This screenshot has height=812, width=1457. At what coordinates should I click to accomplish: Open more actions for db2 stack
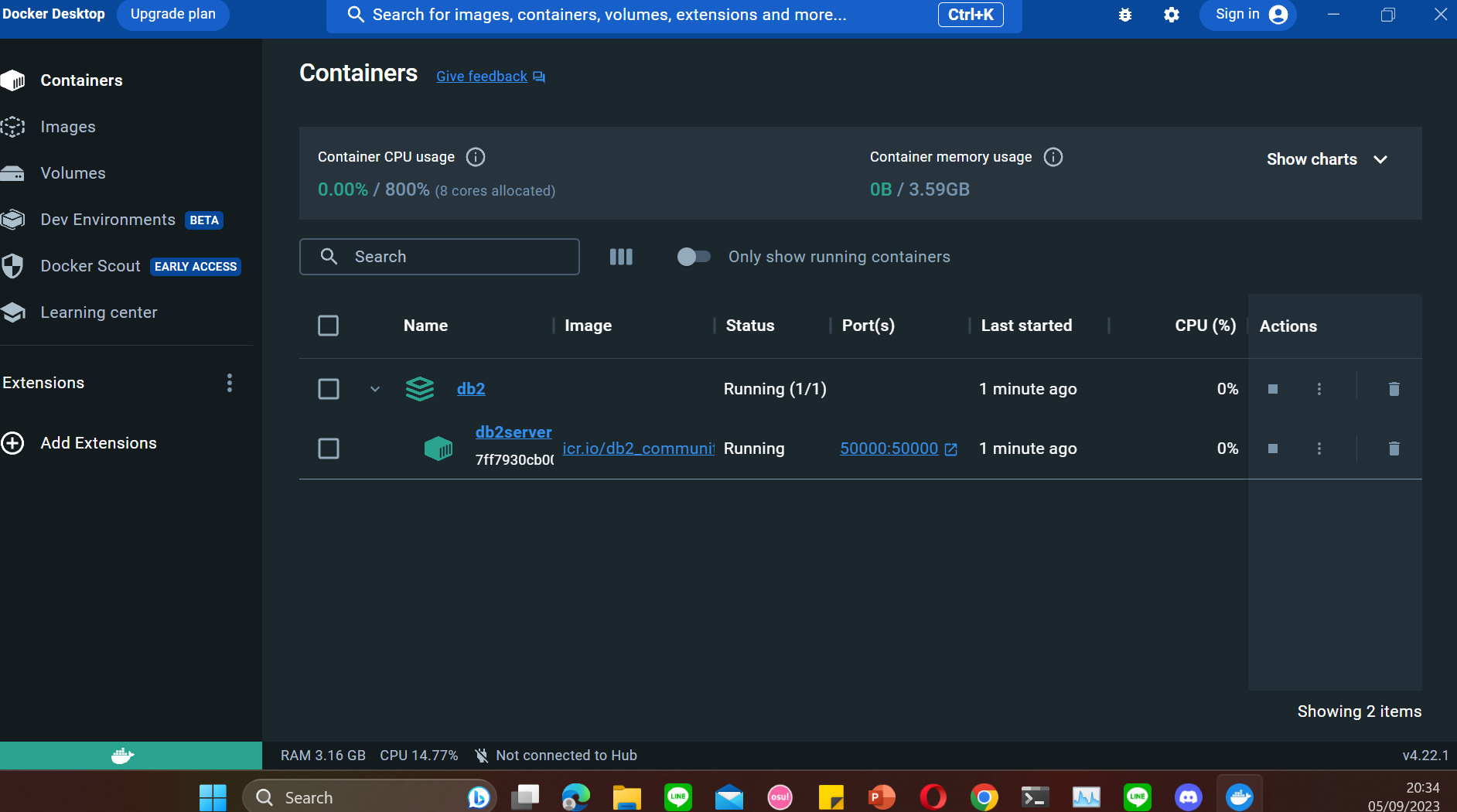pos(1319,389)
